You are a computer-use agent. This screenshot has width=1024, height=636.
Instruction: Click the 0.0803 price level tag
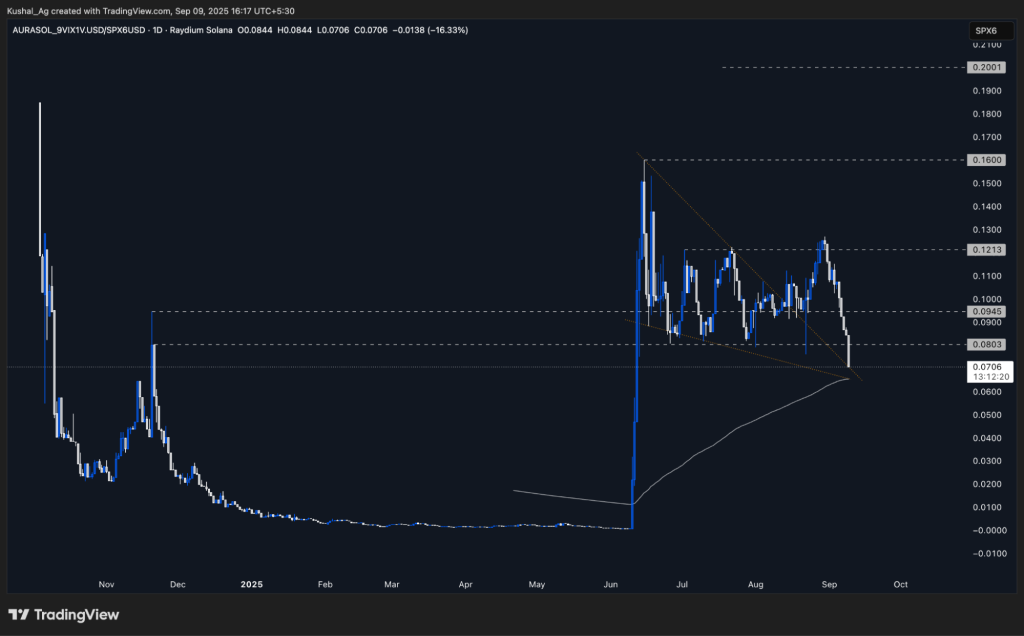[985, 344]
